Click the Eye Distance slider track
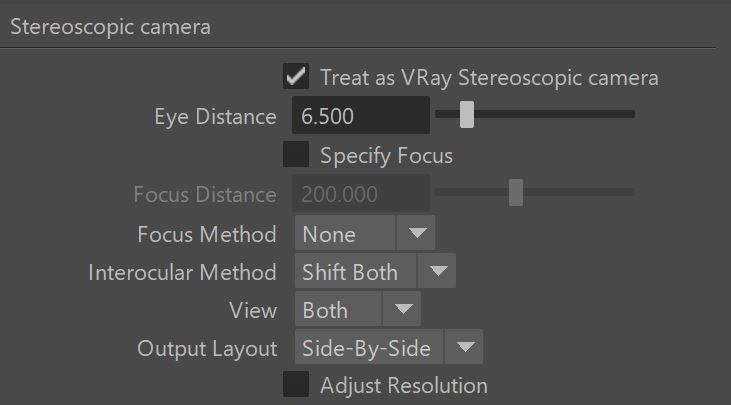 pos(535,114)
